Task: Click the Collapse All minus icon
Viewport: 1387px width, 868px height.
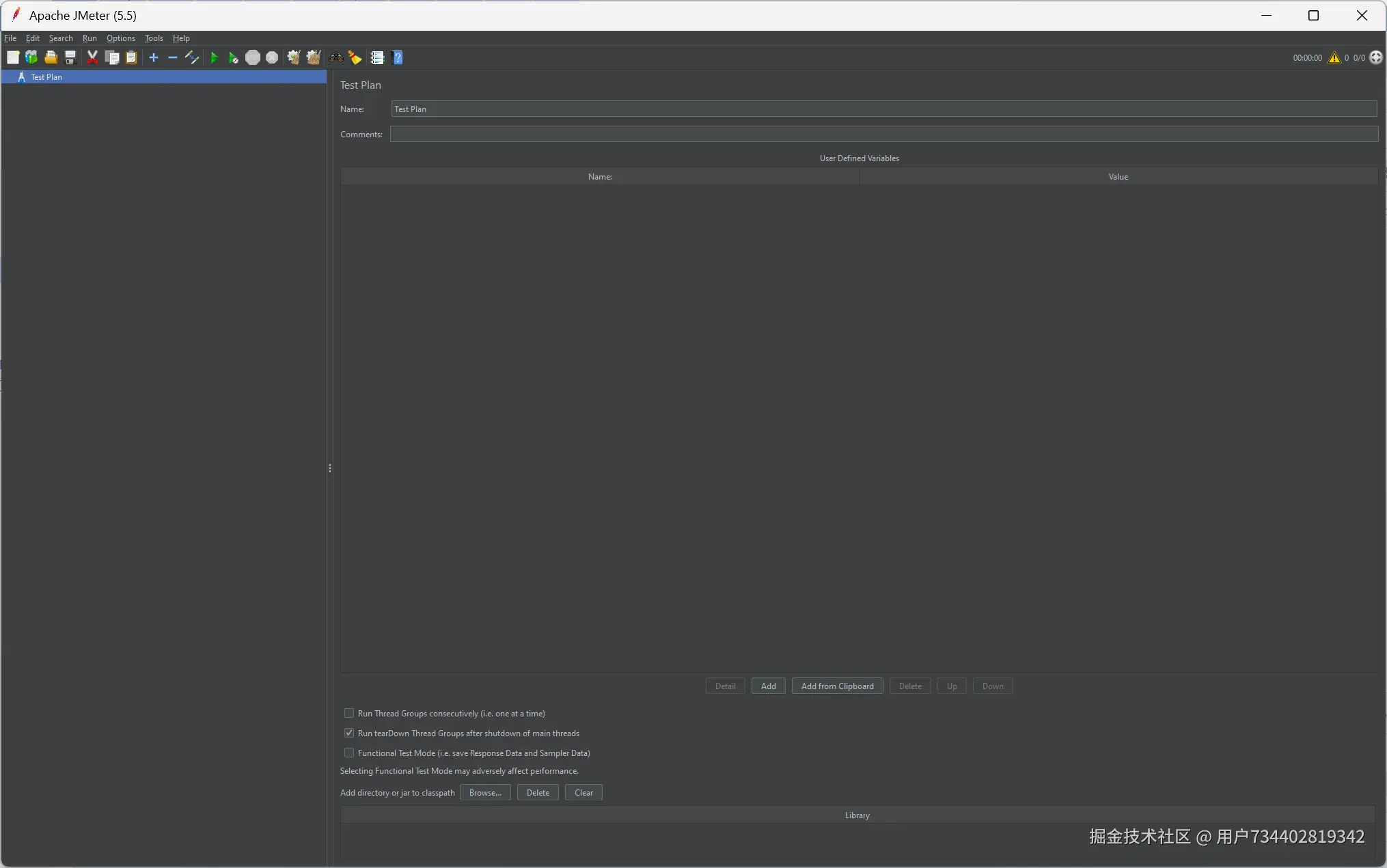Action: pyautogui.click(x=173, y=58)
